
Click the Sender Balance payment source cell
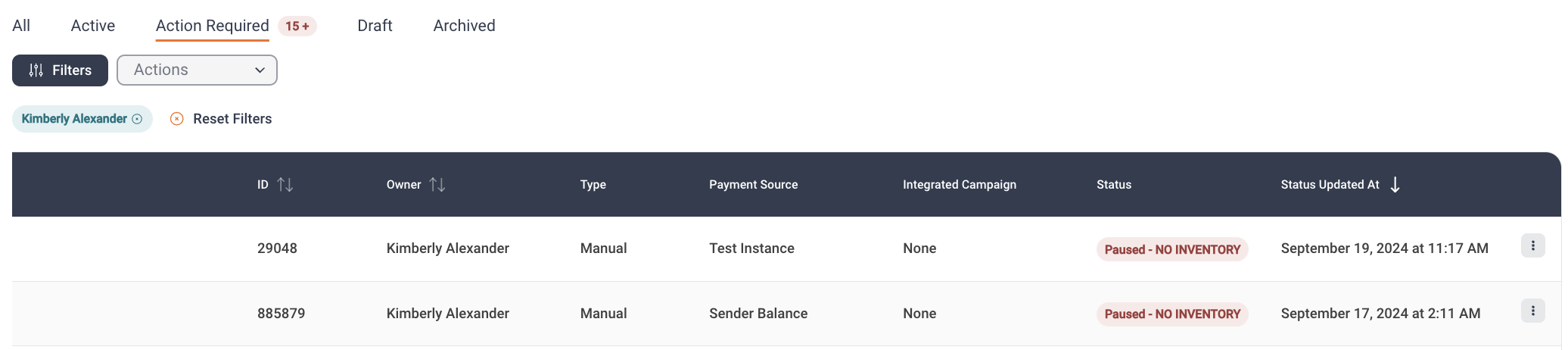[x=758, y=314]
